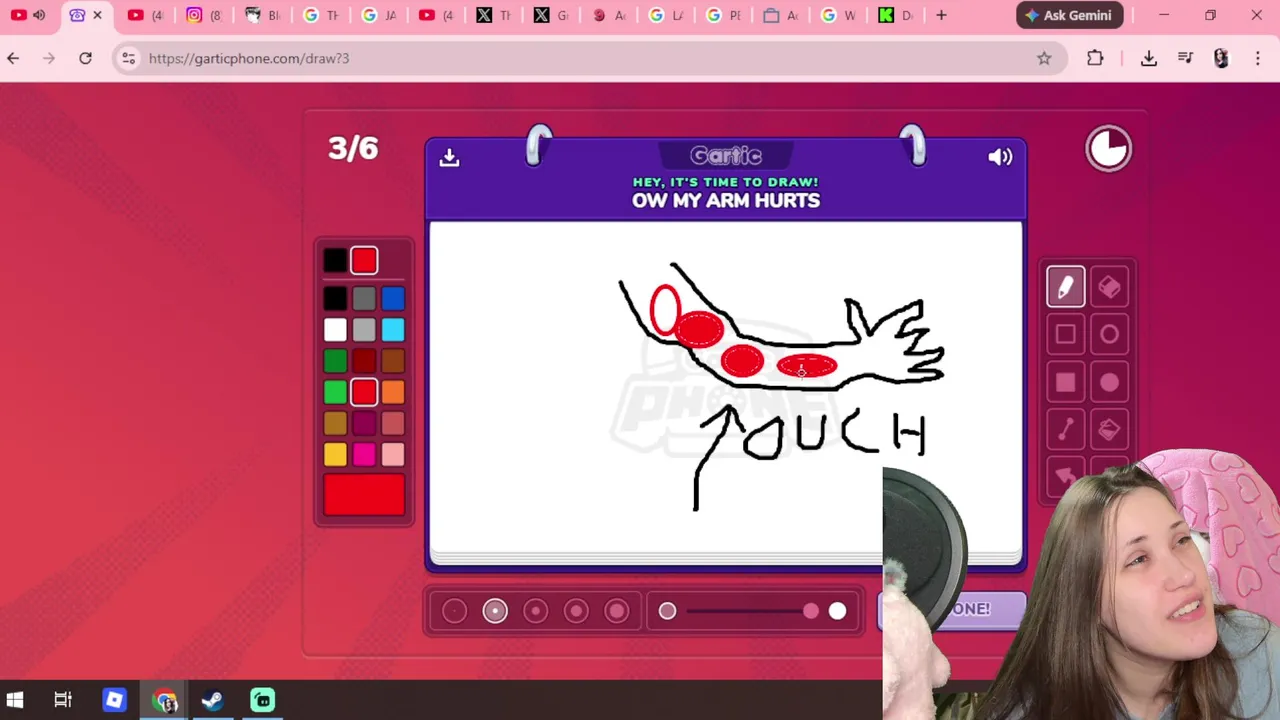
Task: Choose the second brush size
Action: pyautogui.click(x=495, y=611)
